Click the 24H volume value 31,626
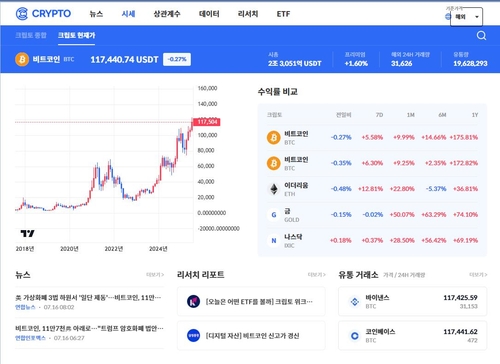 (x=402, y=63)
